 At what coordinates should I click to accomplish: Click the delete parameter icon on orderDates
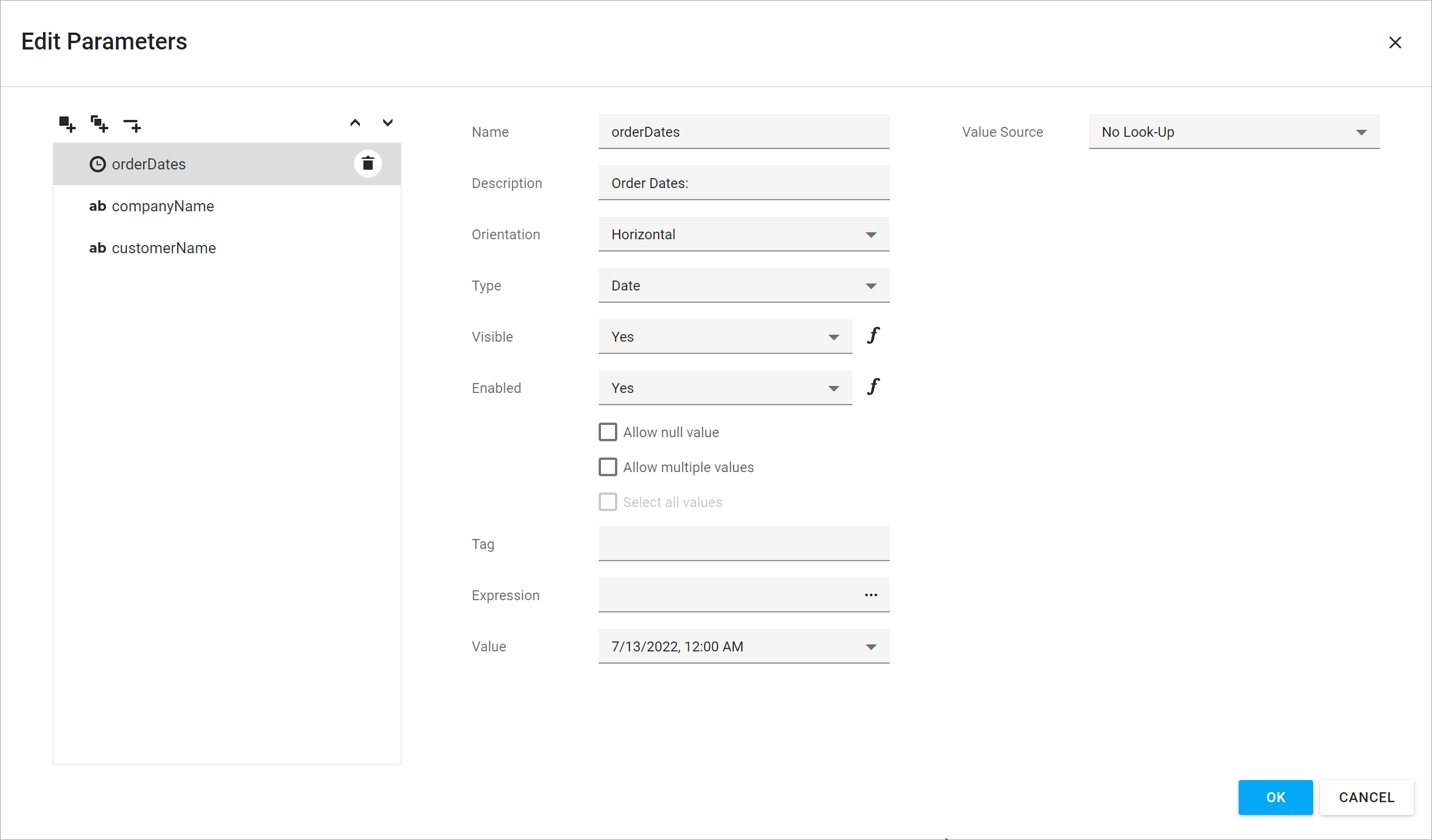[x=369, y=163]
